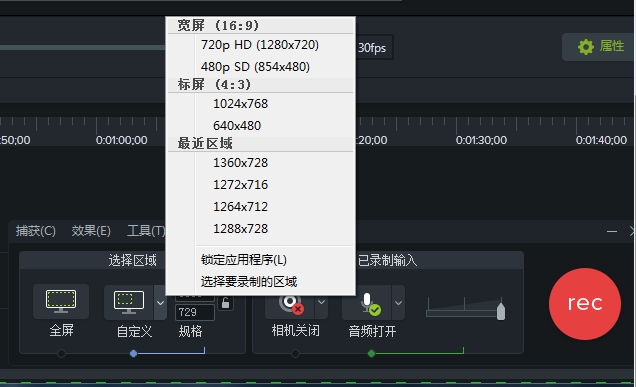
Task: Select the 全屏 full screen icon
Action: [61, 301]
